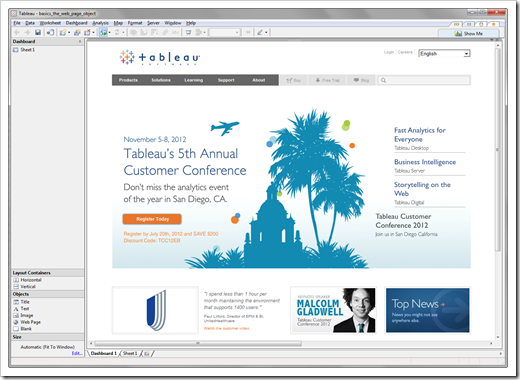Switch to the Sheet 1 bottom tab
Screen dimensions: 520x380
click(130, 353)
